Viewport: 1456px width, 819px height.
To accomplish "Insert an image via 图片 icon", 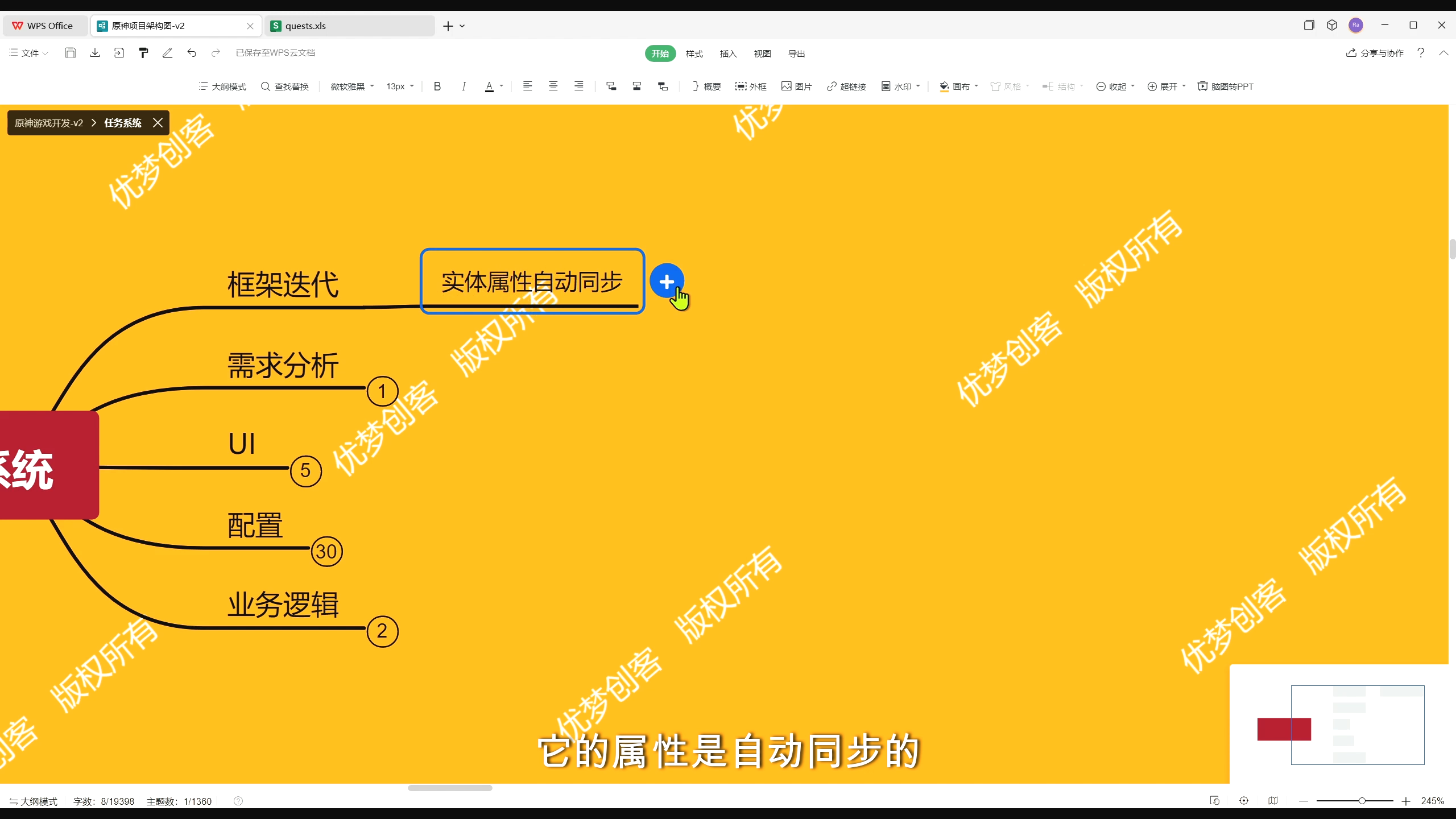I will [x=796, y=86].
